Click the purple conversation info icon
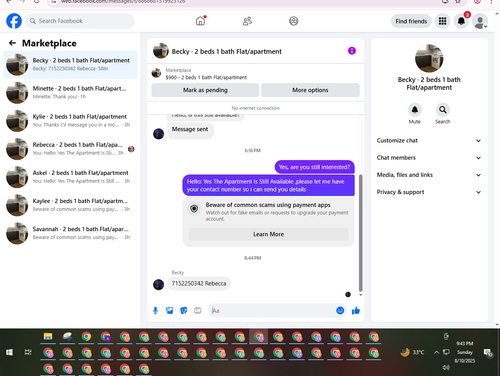The width and height of the screenshot is (500, 376). point(352,51)
